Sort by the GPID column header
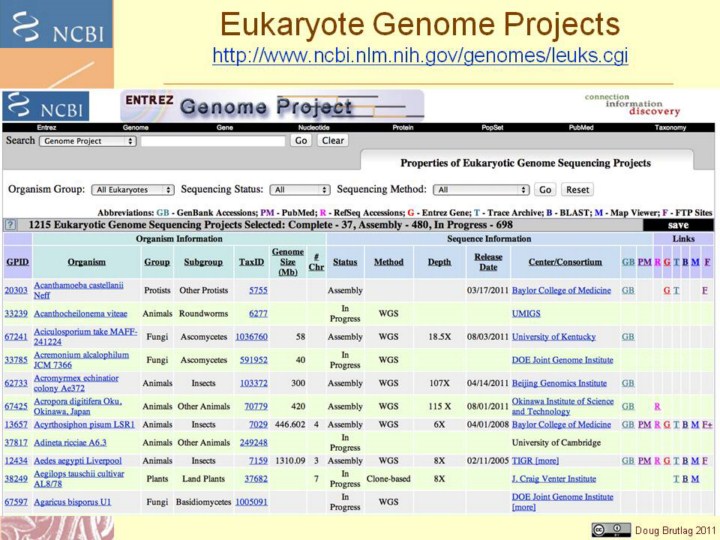This screenshot has height=540, width=720. (17, 262)
